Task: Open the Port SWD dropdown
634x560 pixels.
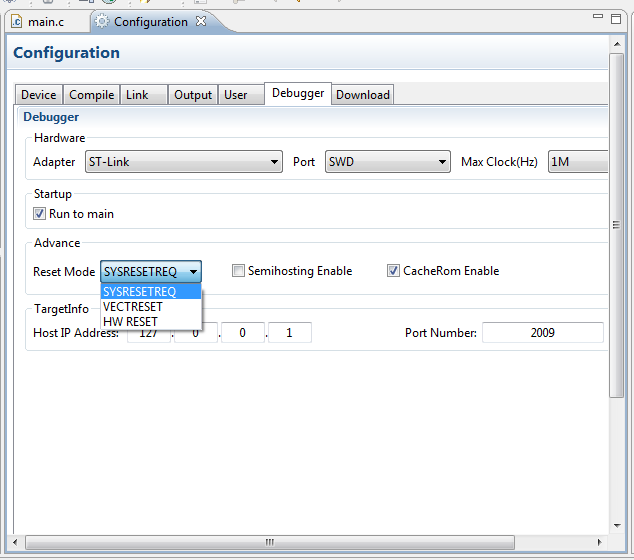Action: click(387, 162)
